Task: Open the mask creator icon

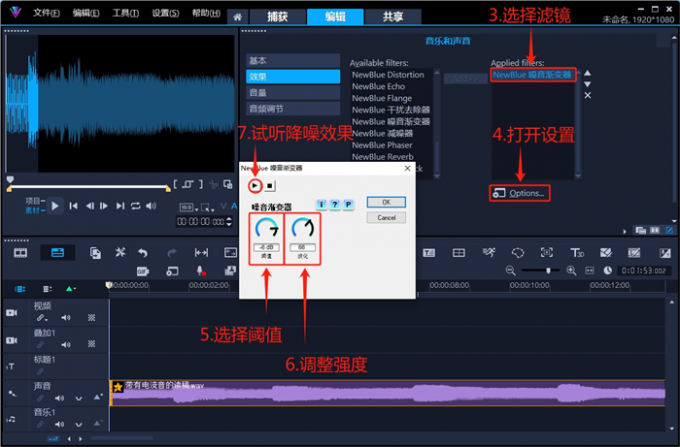Action: coord(518,253)
